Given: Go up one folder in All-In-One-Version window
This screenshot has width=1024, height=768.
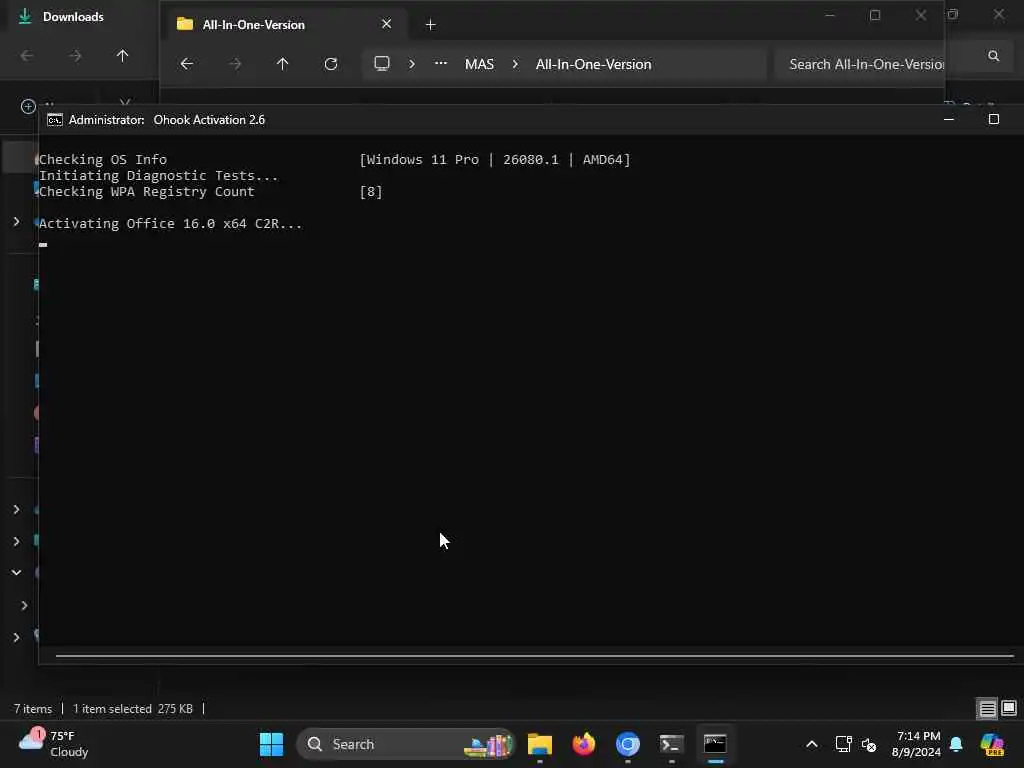Looking at the screenshot, I should pyautogui.click(x=282, y=64).
